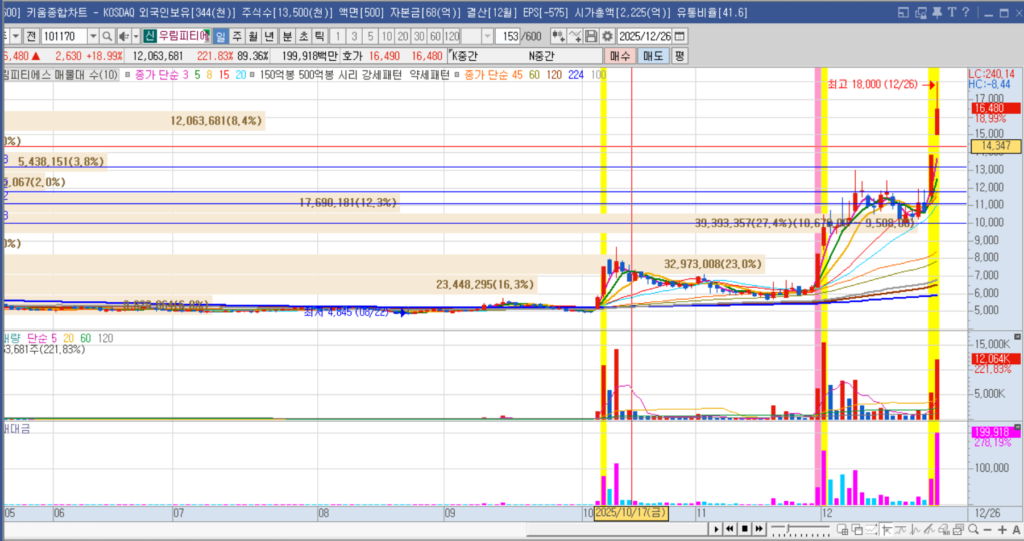
Task: Save the chart with the floppy disk icon
Action: click(591, 36)
